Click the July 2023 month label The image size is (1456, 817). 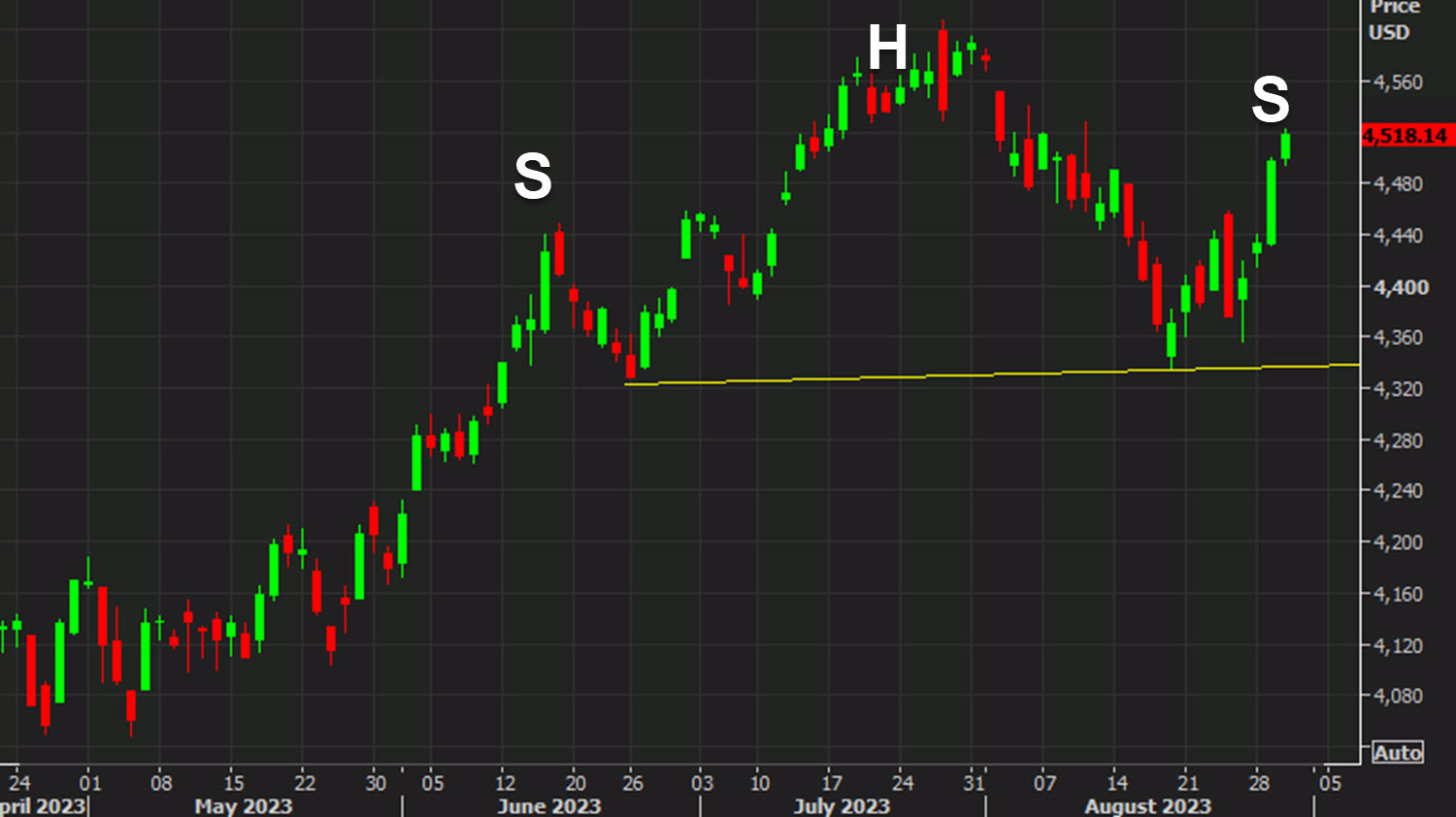(842, 806)
